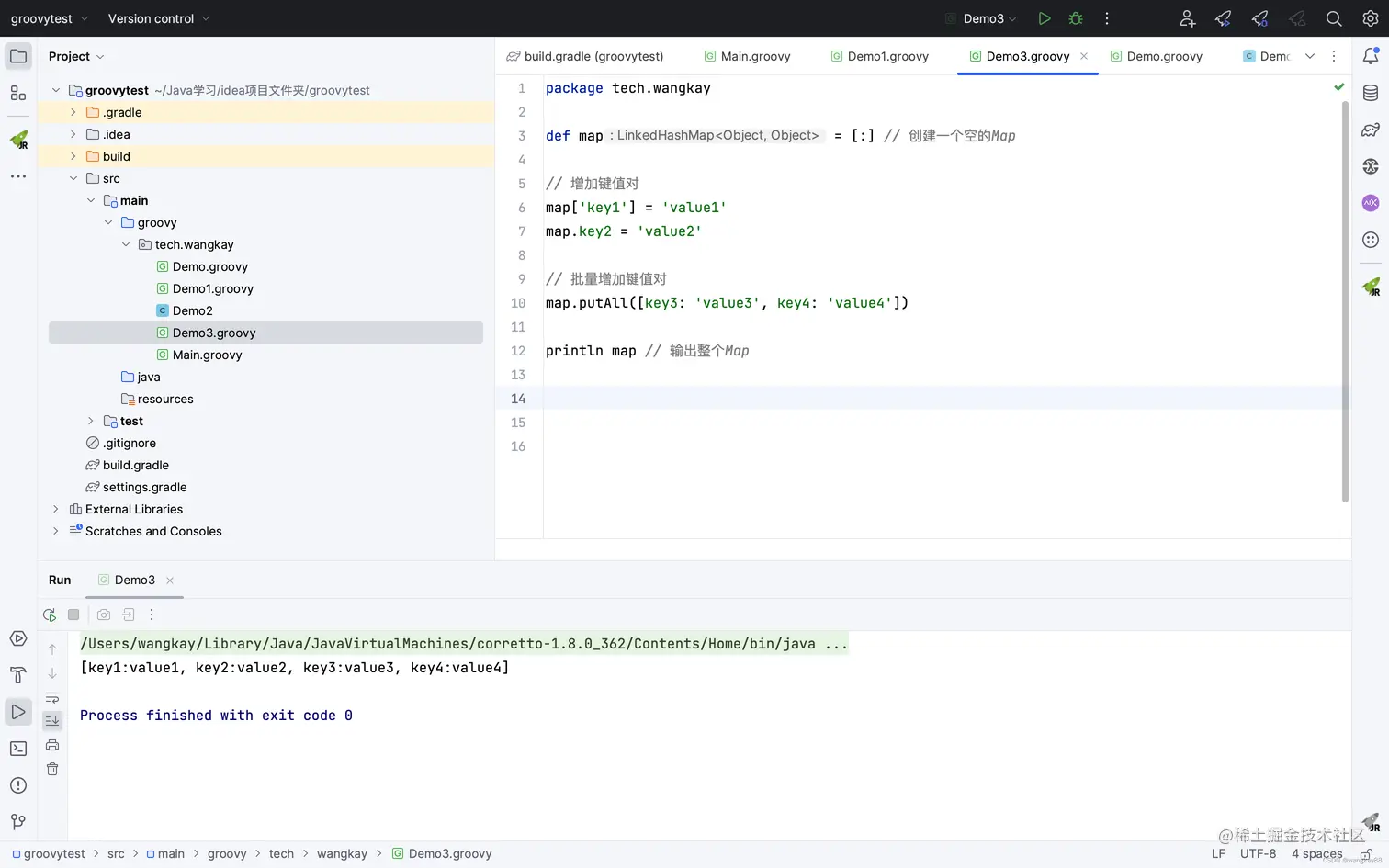Collapse the src folder
The height and width of the screenshot is (868, 1389).
click(73, 178)
